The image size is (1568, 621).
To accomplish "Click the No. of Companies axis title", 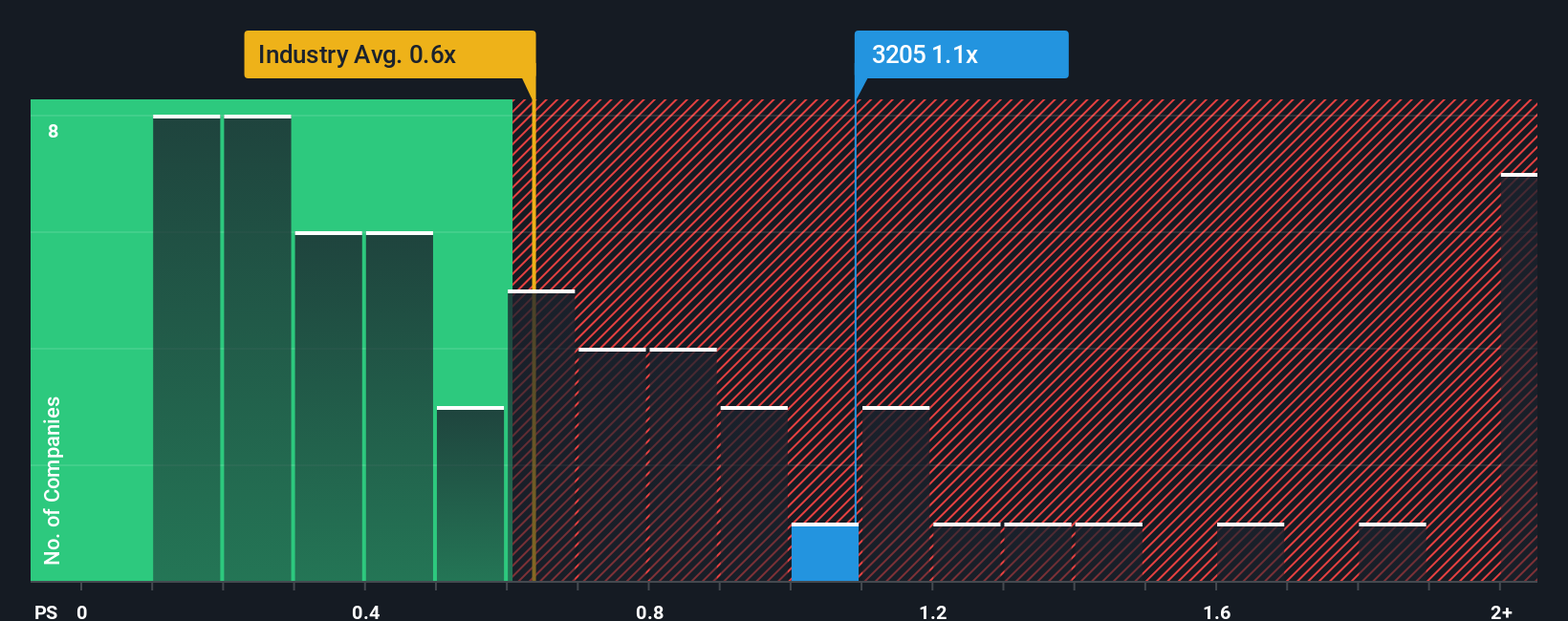I will click(x=53, y=481).
